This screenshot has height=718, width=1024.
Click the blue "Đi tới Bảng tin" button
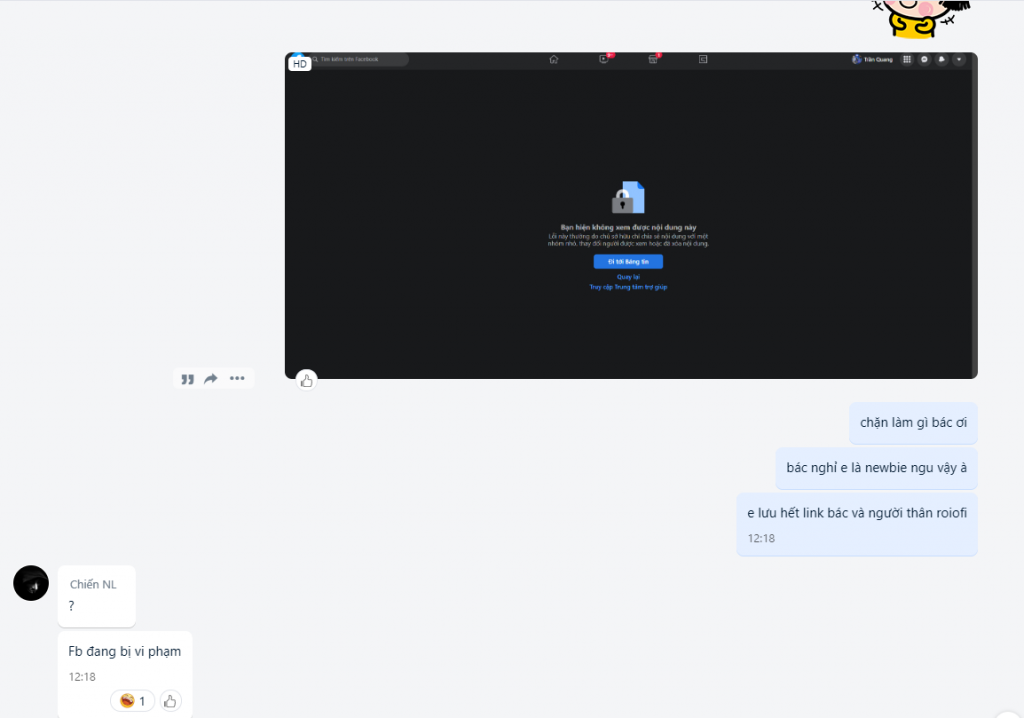(x=628, y=261)
